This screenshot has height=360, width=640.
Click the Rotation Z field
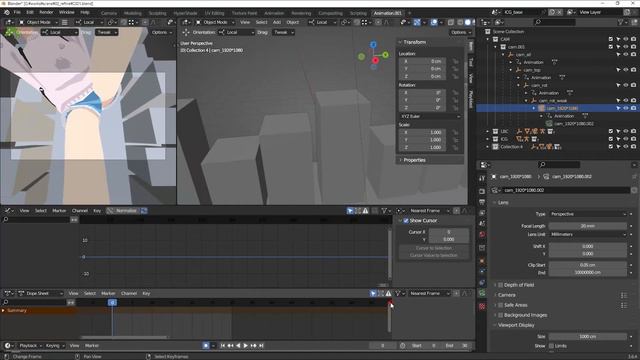click(422, 108)
